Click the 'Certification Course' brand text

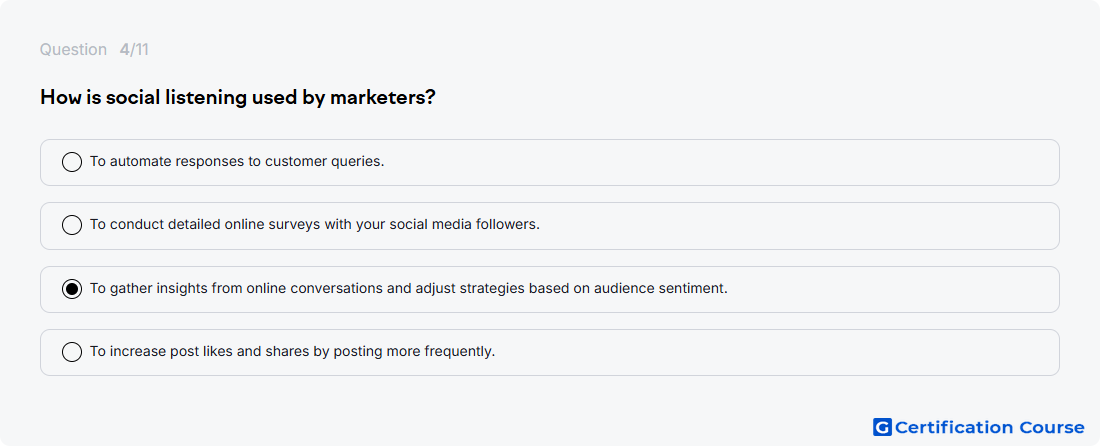click(990, 427)
